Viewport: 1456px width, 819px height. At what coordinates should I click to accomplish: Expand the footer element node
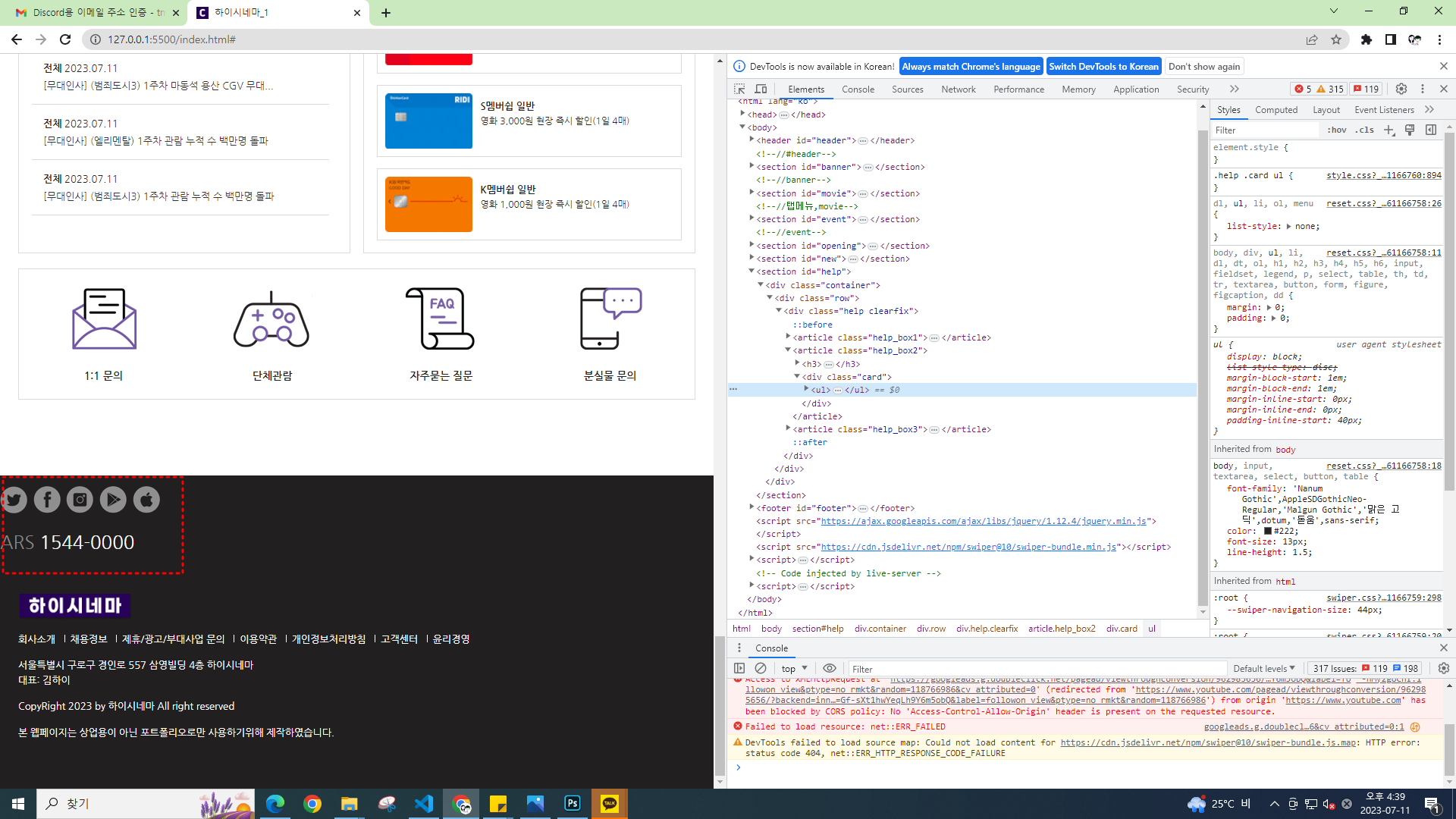[x=752, y=508]
